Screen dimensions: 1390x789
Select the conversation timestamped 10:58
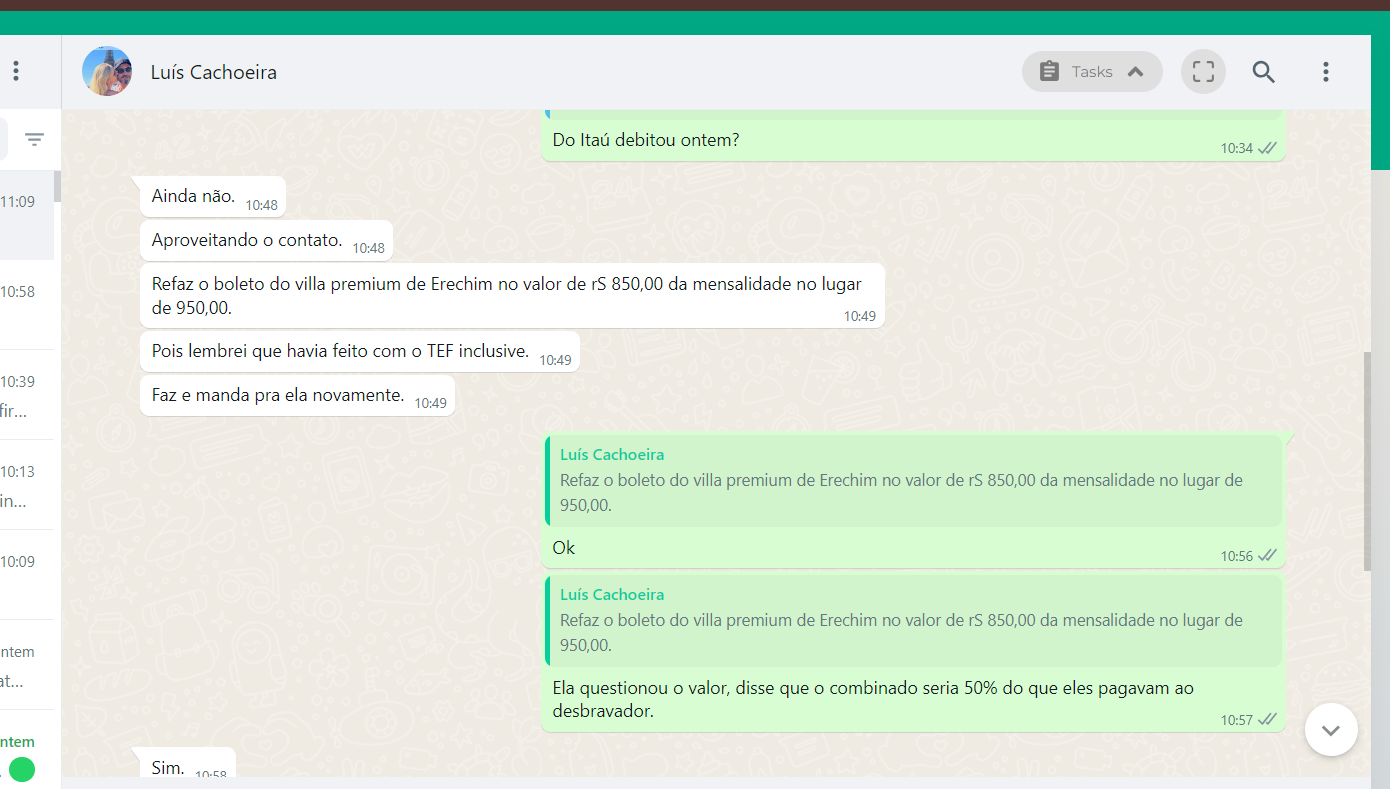tap(27, 304)
